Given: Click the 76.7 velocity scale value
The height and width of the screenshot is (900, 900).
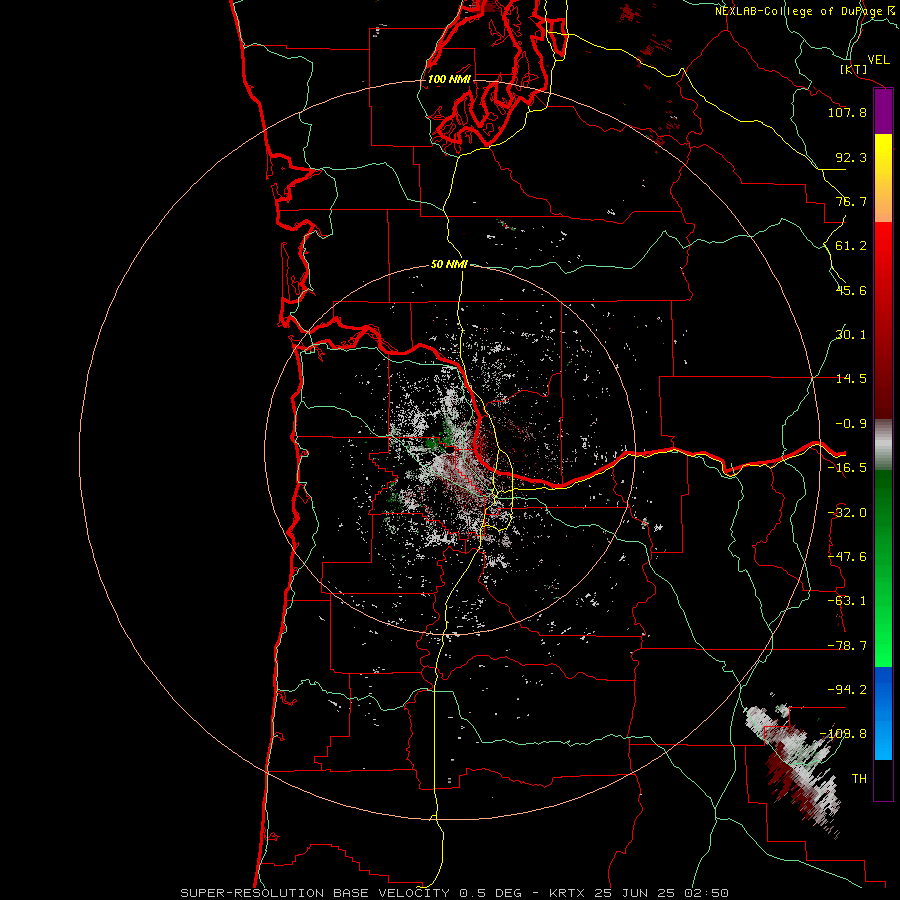Looking at the screenshot, I should point(851,201).
